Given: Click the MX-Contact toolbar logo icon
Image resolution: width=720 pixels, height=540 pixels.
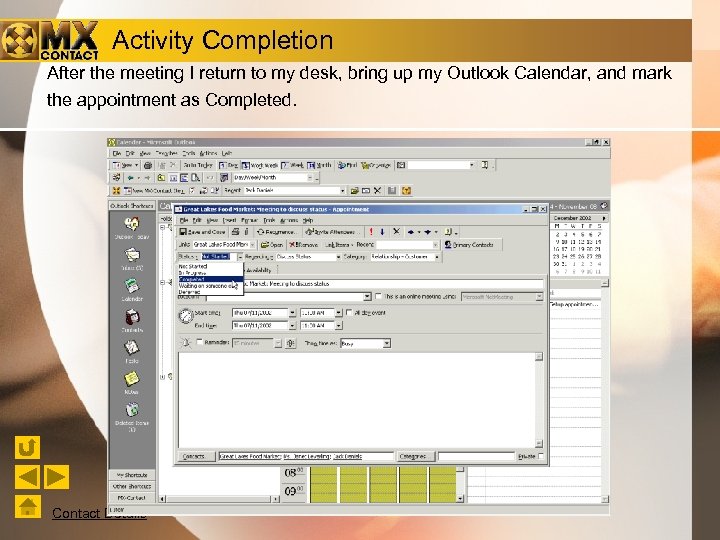Looking at the screenshot, I should tap(116, 191).
